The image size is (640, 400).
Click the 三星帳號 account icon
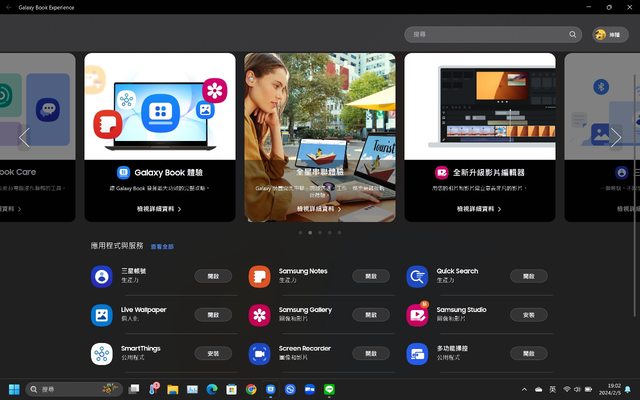[x=101, y=277]
